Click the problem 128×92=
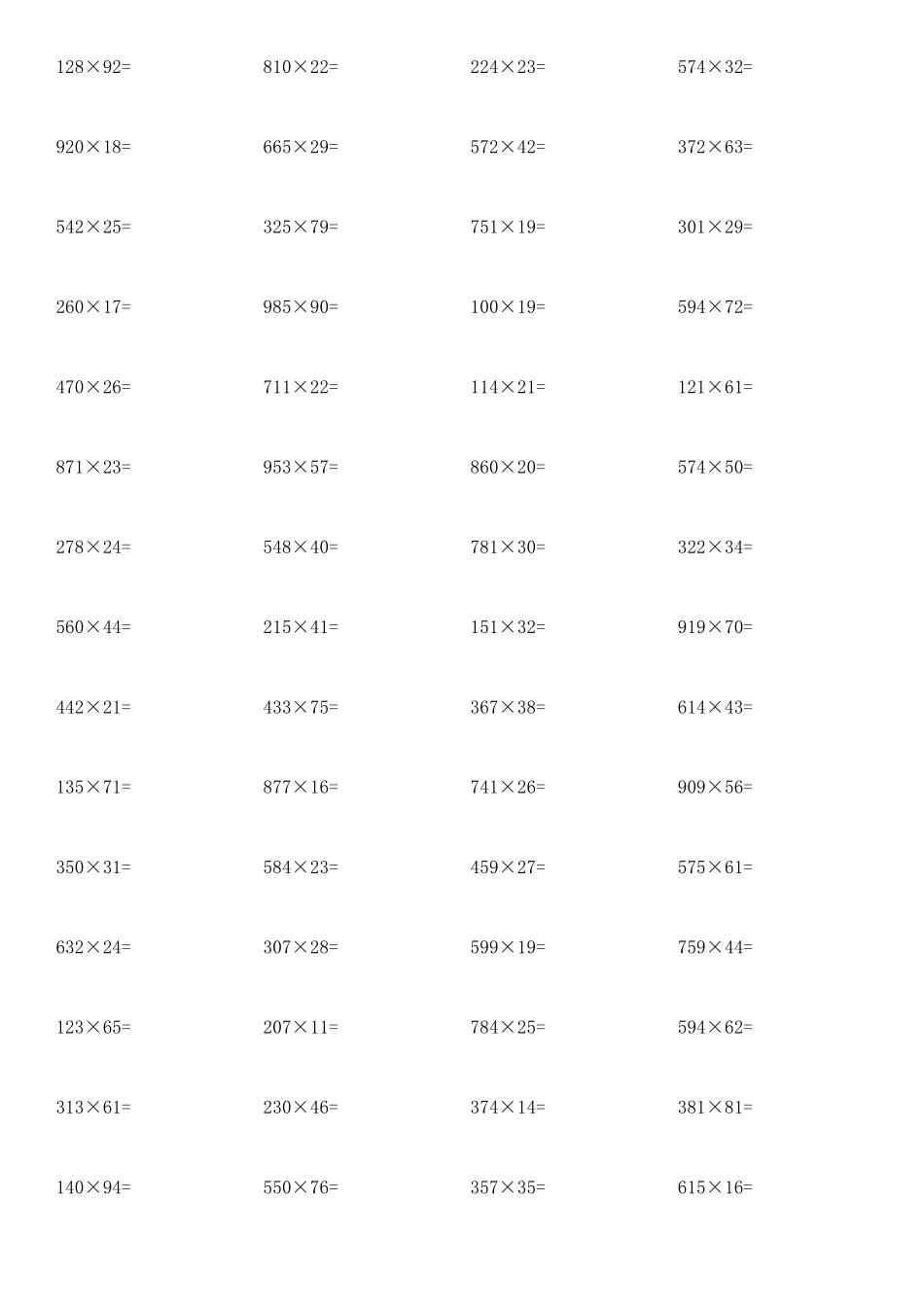 click(93, 67)
